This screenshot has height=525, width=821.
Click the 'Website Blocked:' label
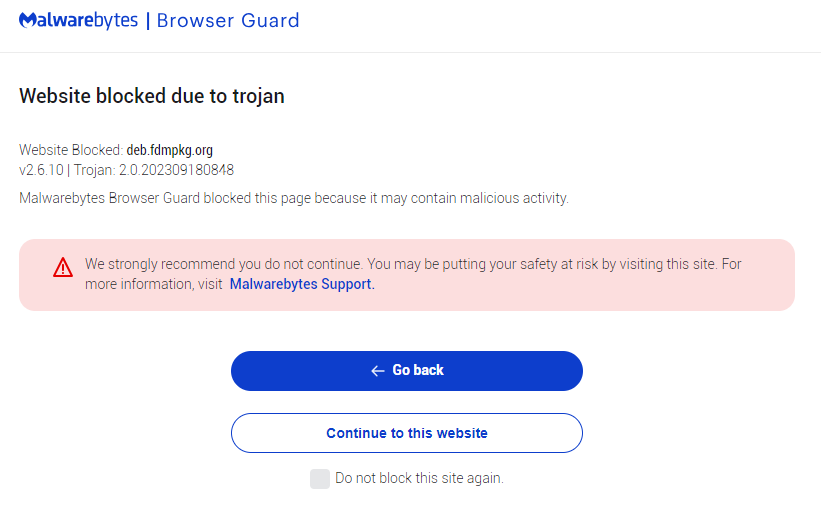pos(71,150)
